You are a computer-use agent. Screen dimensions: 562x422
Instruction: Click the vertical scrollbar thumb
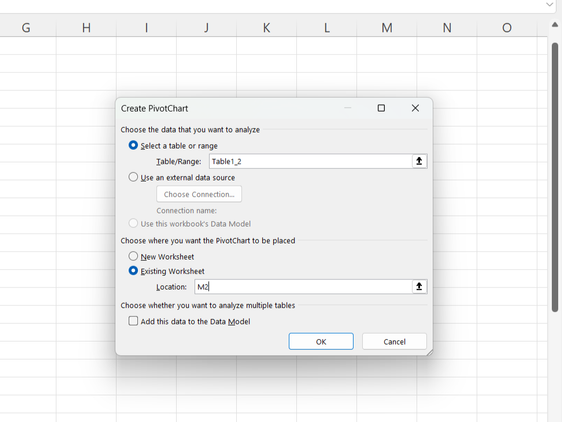tap(555, 177)
